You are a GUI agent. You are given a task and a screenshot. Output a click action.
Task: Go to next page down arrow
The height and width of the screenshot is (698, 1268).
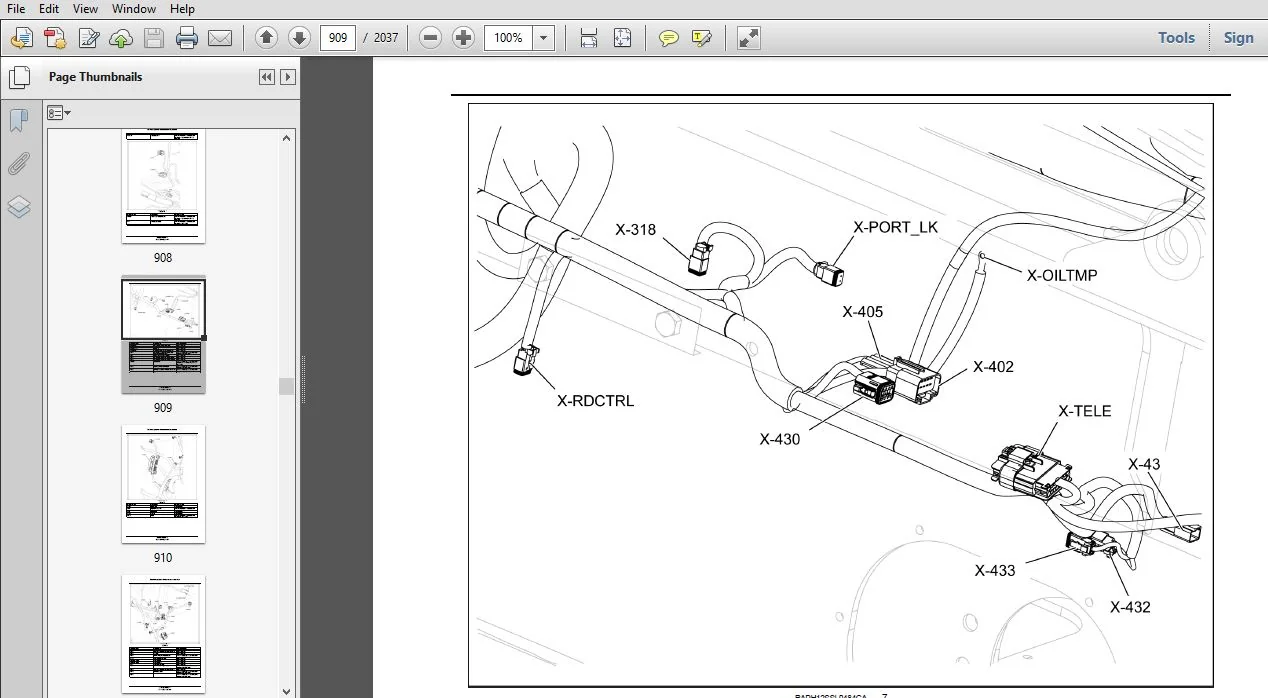click(299, 38)
